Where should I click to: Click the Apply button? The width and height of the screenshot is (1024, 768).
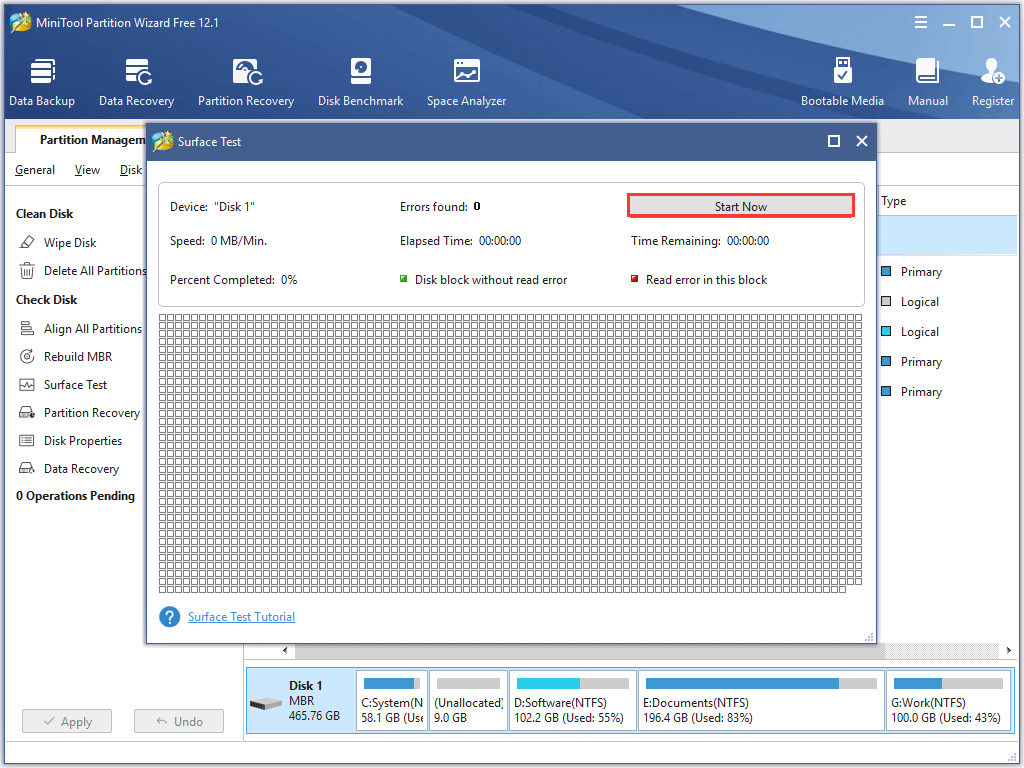[x=67, y=721]
